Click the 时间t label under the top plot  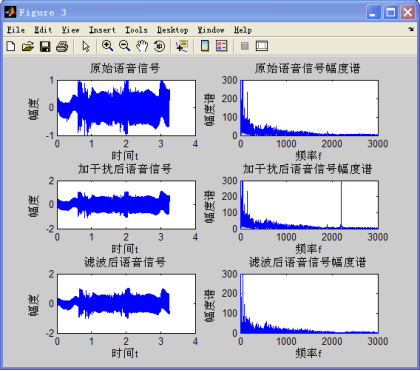point(125,156)
